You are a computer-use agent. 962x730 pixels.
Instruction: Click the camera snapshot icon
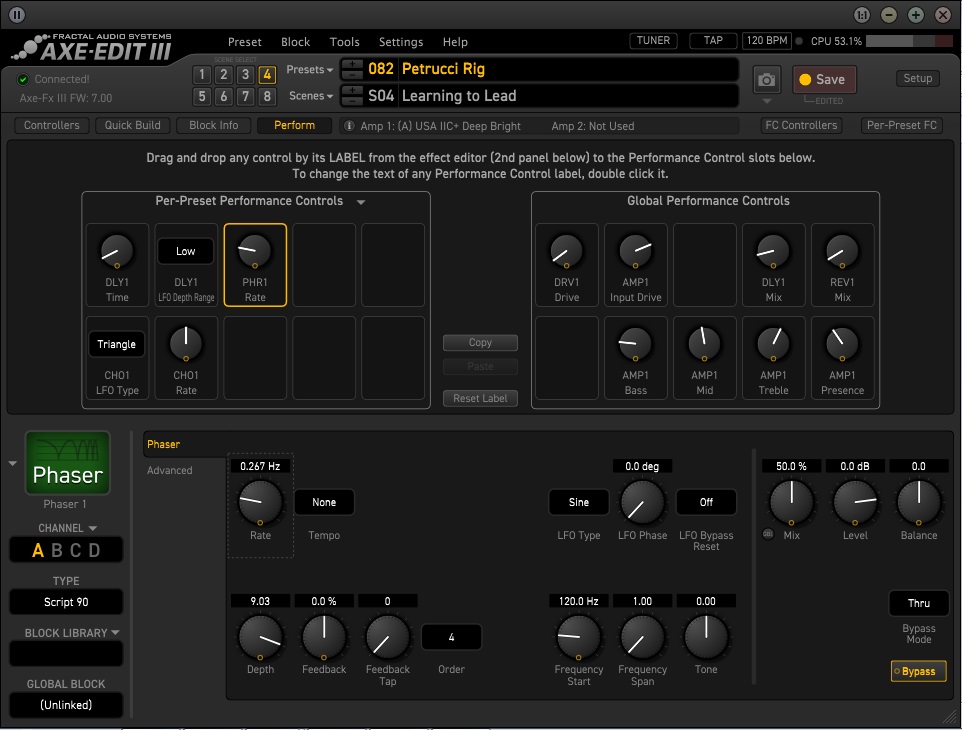pos(766,80)
